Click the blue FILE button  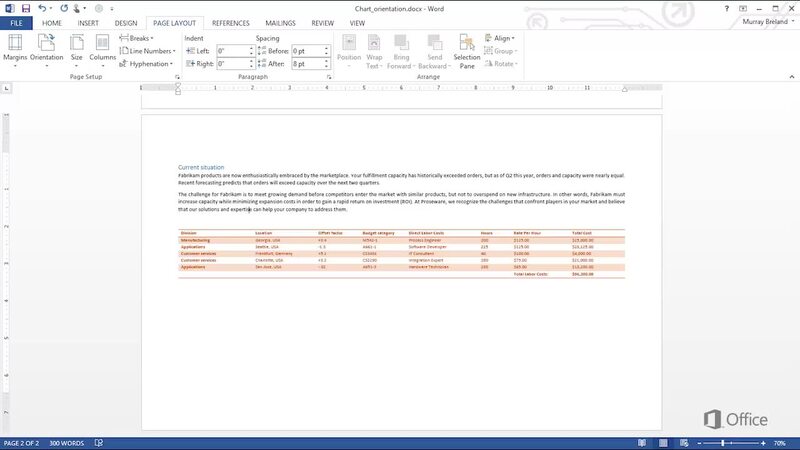(18, 22)
